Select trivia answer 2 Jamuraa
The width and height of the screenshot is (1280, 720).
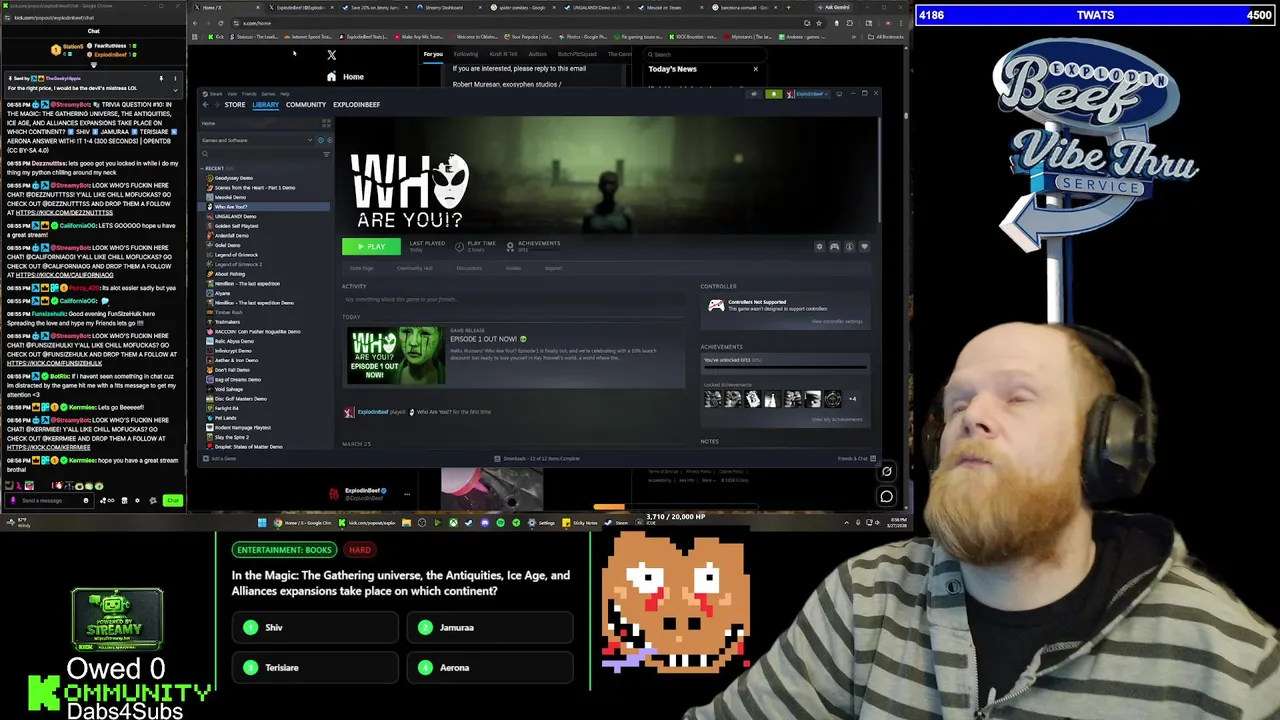click(x=490, y=628)
